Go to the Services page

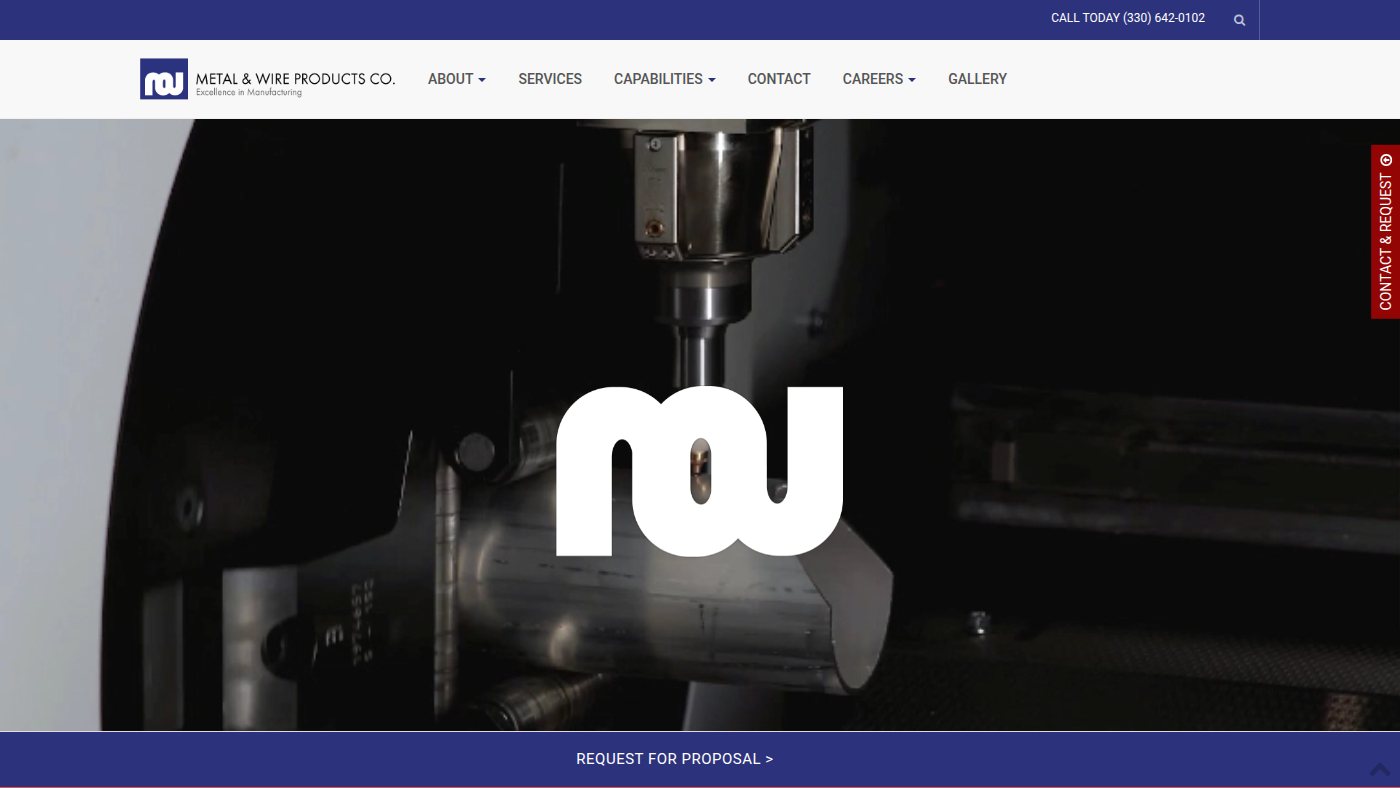click(x=550, y=79)
